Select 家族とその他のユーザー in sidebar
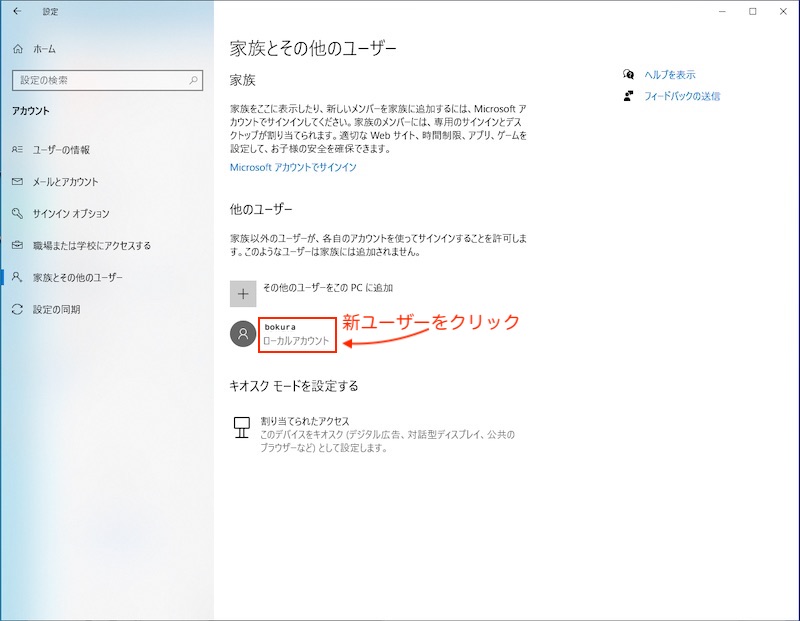This screenshot has width=800, height=621. (78, 278)
